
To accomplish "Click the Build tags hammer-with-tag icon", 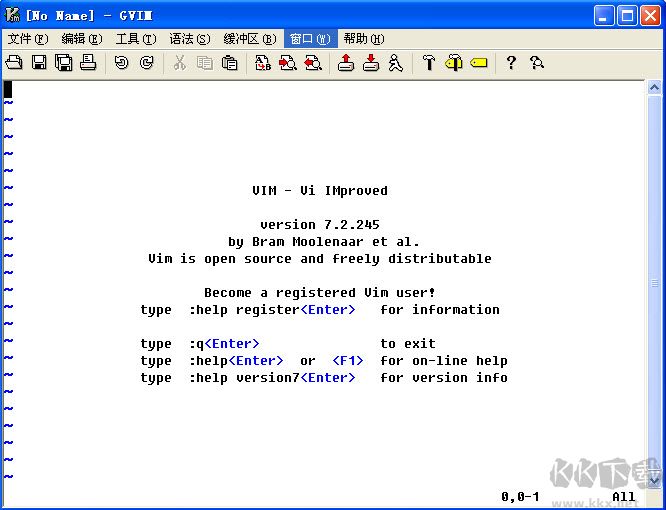I will tap(454, 63).
